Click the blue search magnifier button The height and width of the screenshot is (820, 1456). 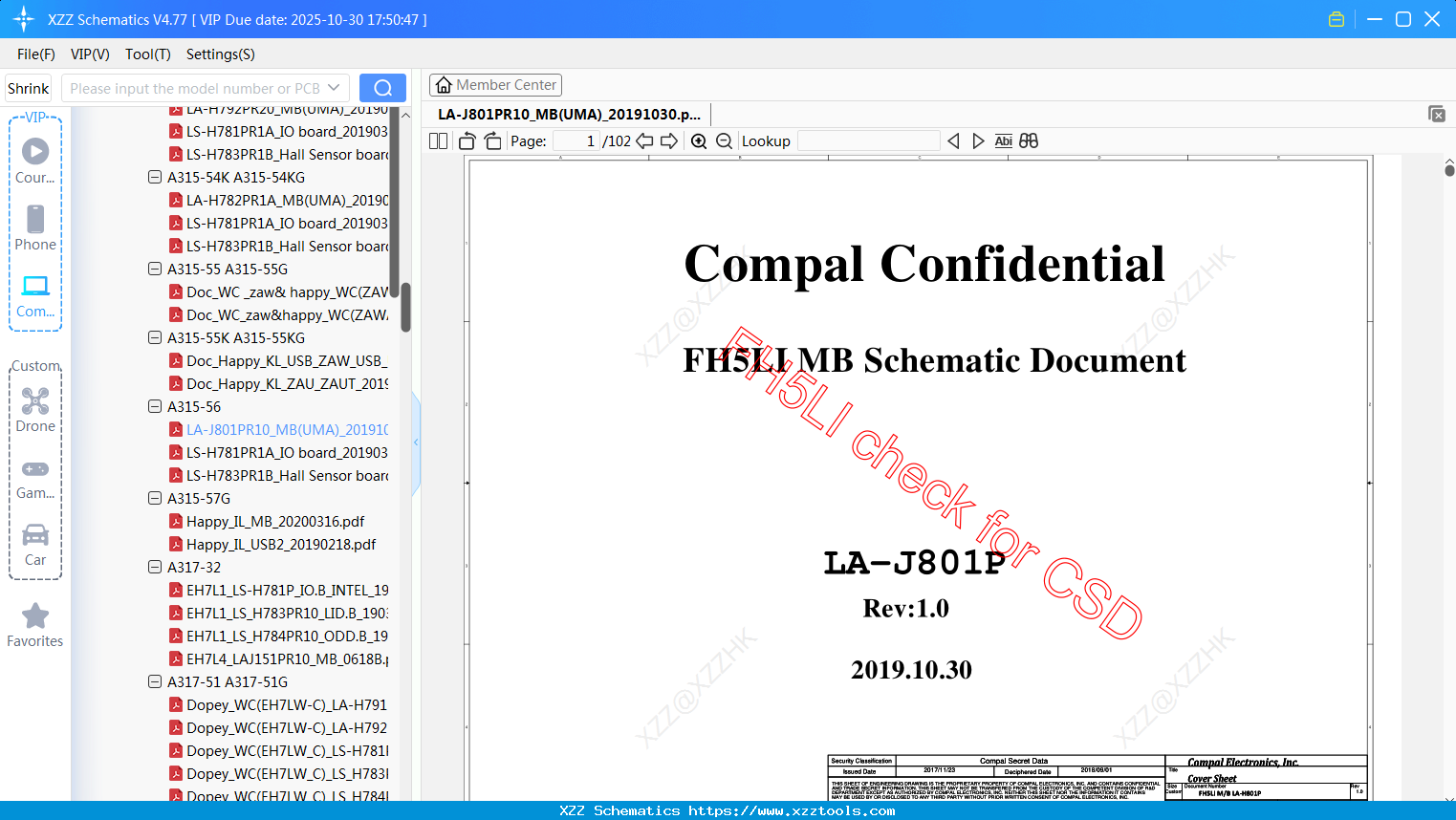382,88
